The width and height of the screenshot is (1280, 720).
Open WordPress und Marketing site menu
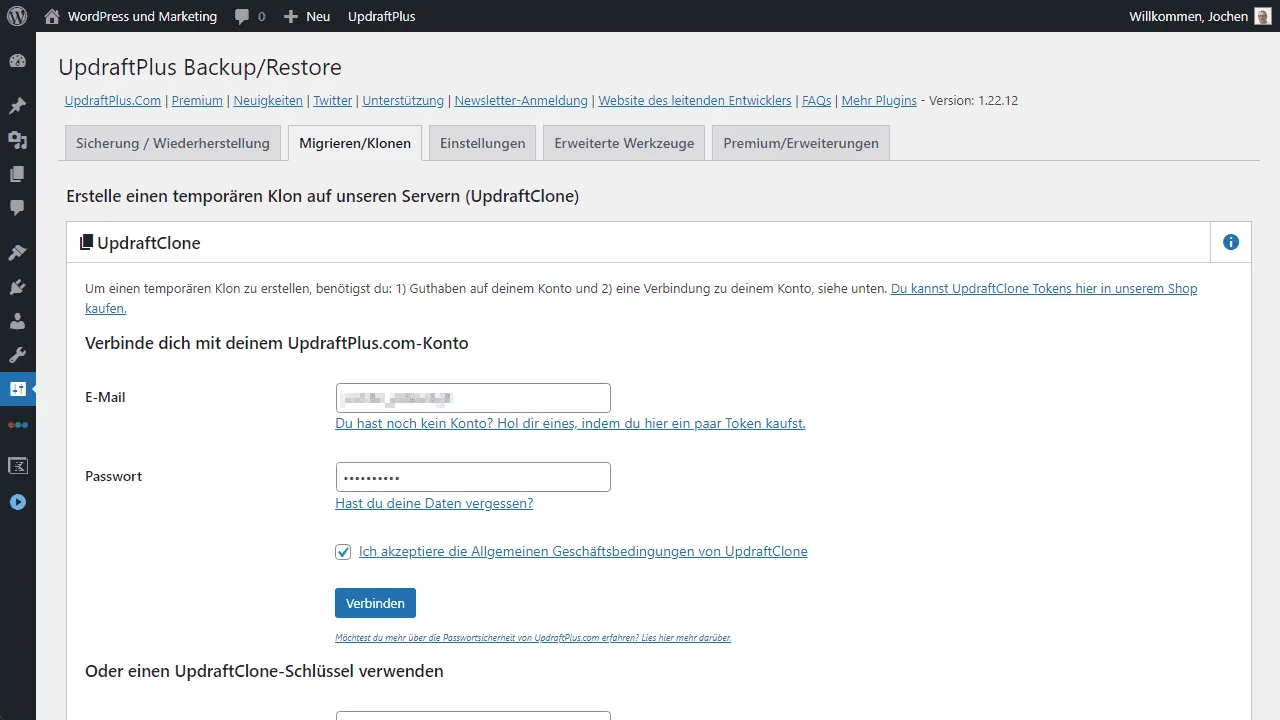(x=143, y=17)
